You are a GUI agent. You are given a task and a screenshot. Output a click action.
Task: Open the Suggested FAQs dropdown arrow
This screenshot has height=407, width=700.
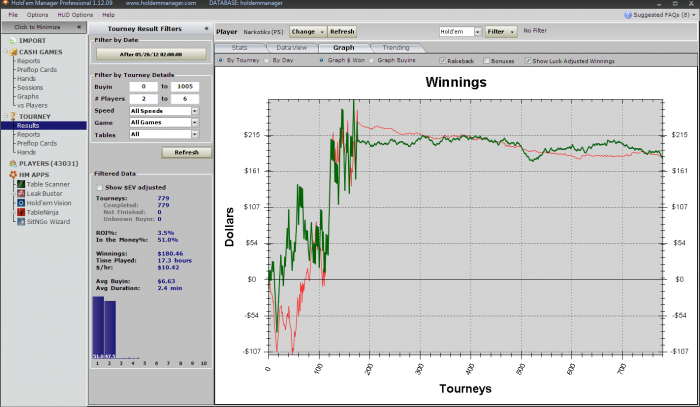tap(694, 15)
